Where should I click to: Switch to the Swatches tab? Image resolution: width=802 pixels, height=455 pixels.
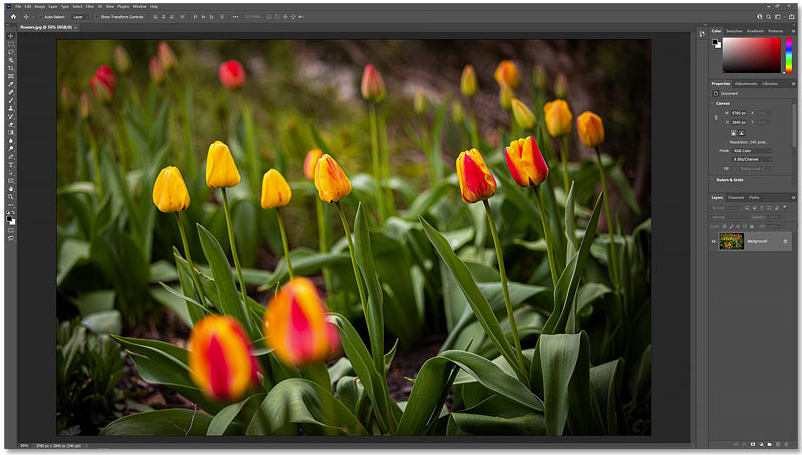pos(734,31)
